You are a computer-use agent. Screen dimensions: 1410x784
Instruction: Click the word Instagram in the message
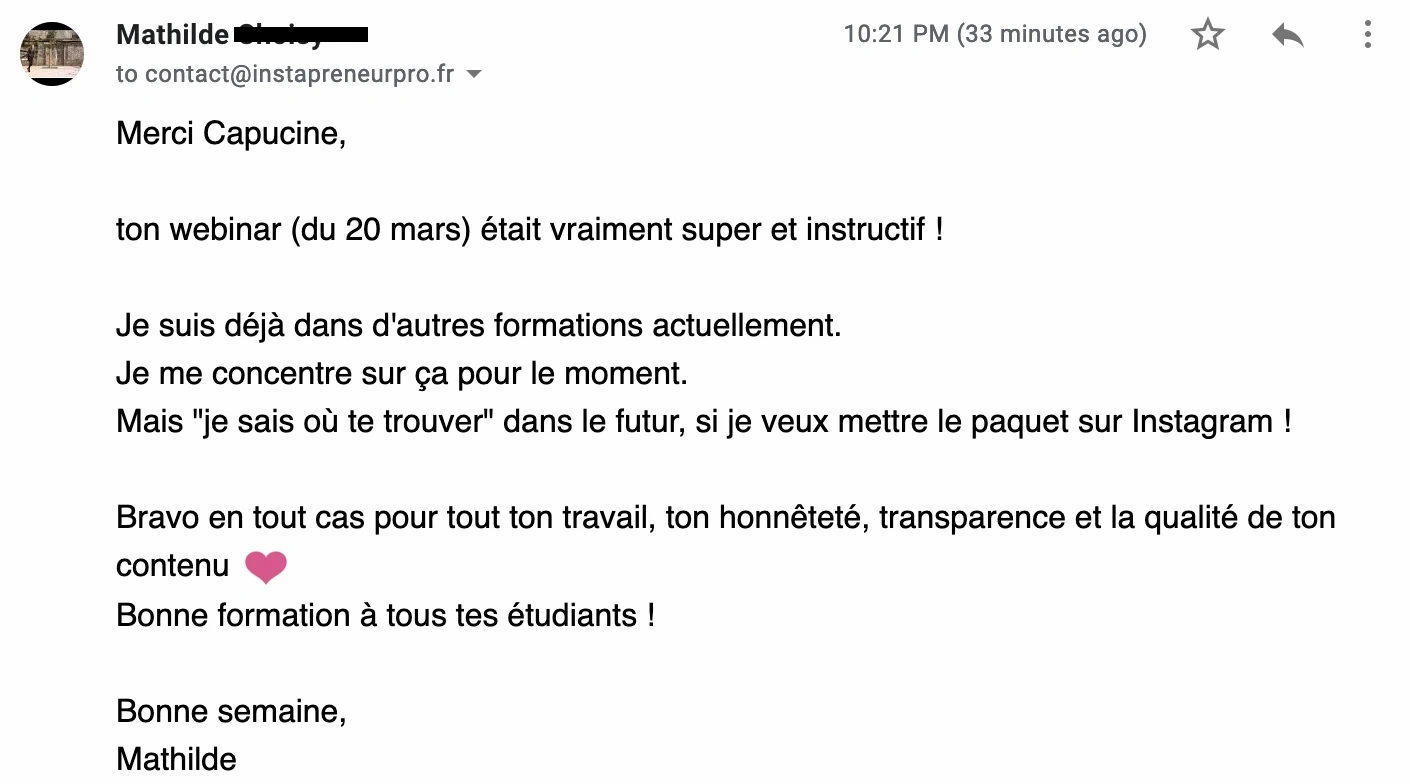pyautogui.click(x=1202, y=422)
